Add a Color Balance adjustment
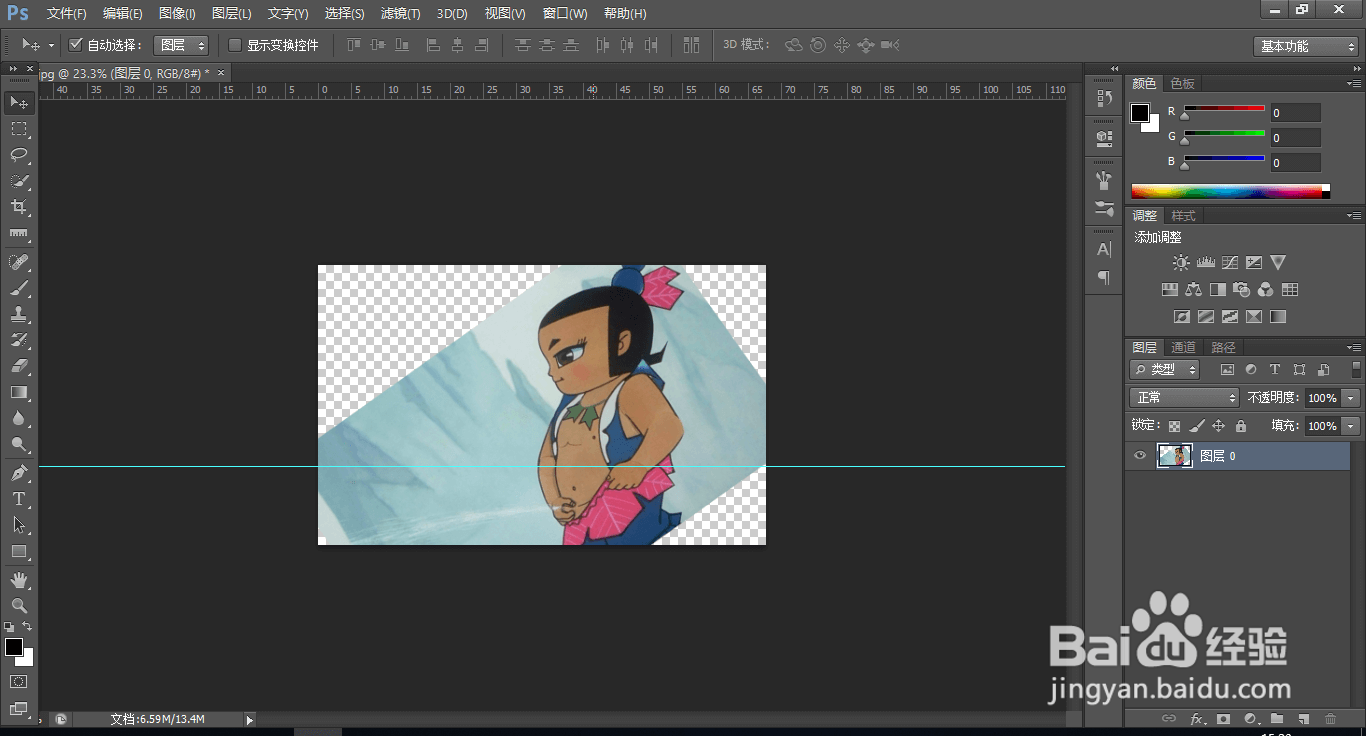The width and height of the screenshot is (1366, 736). [x=1193, y=290]
